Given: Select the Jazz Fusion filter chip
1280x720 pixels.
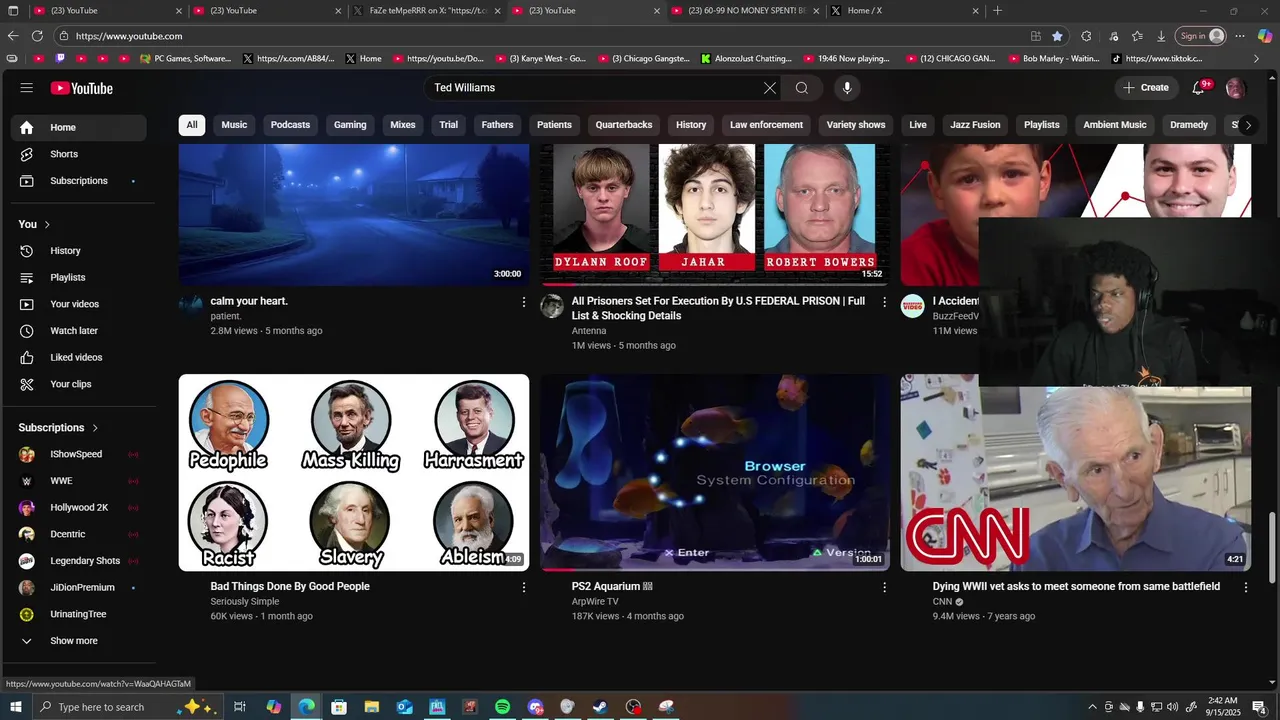Looking at the screenshot, I should click(975, 125).
